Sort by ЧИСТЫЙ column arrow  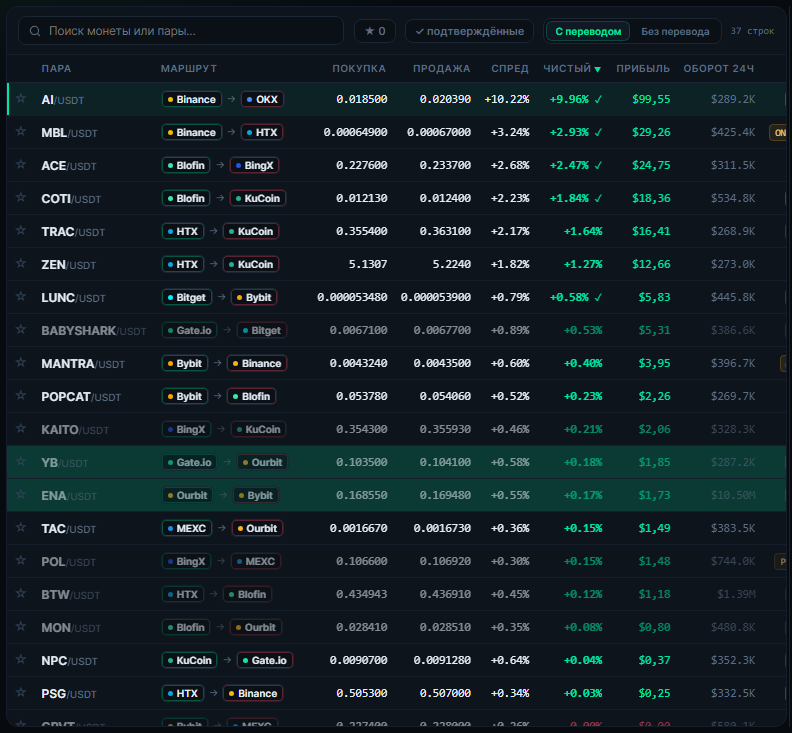click(598, 69)
